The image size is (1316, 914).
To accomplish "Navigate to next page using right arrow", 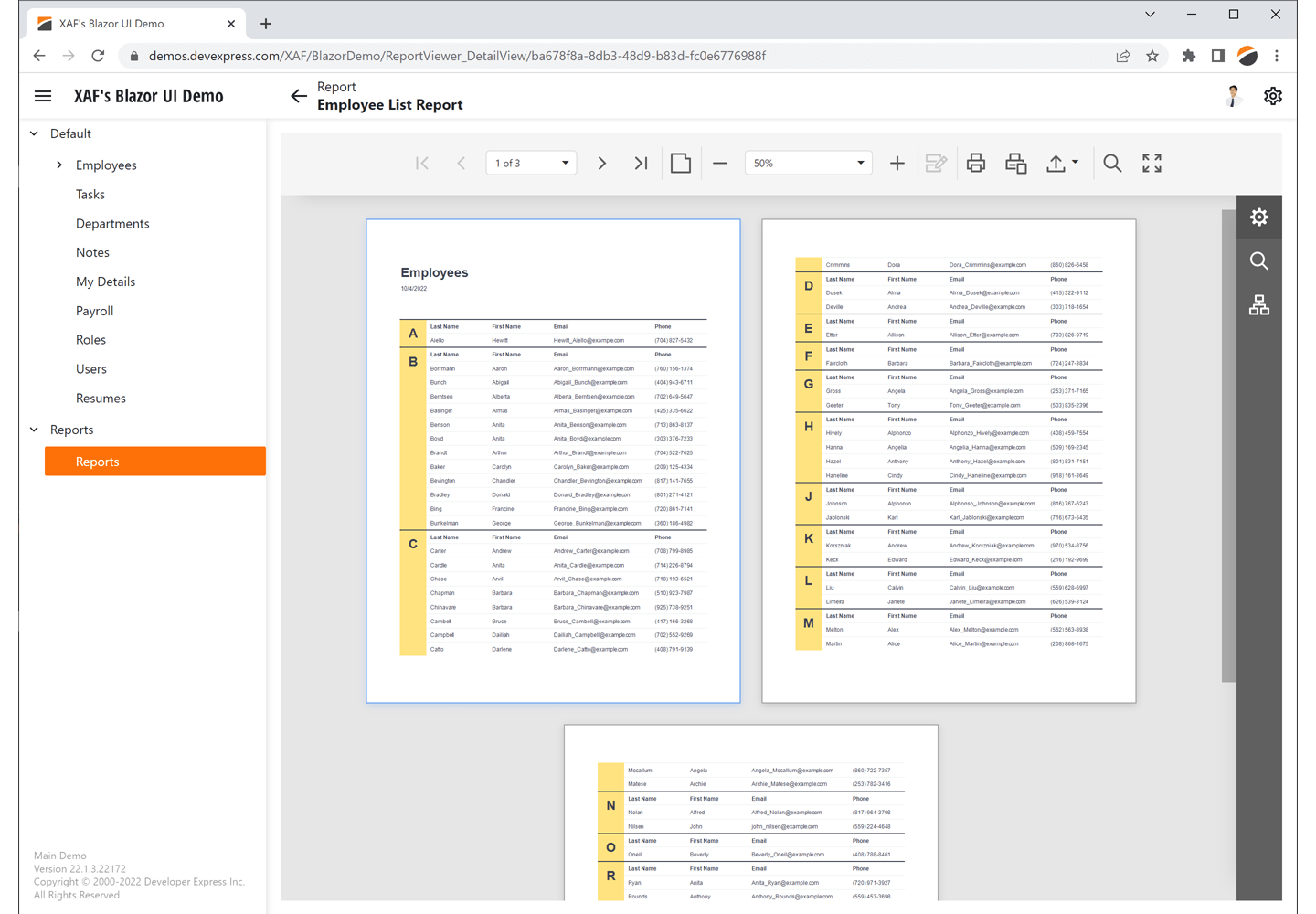I will 601,163.
